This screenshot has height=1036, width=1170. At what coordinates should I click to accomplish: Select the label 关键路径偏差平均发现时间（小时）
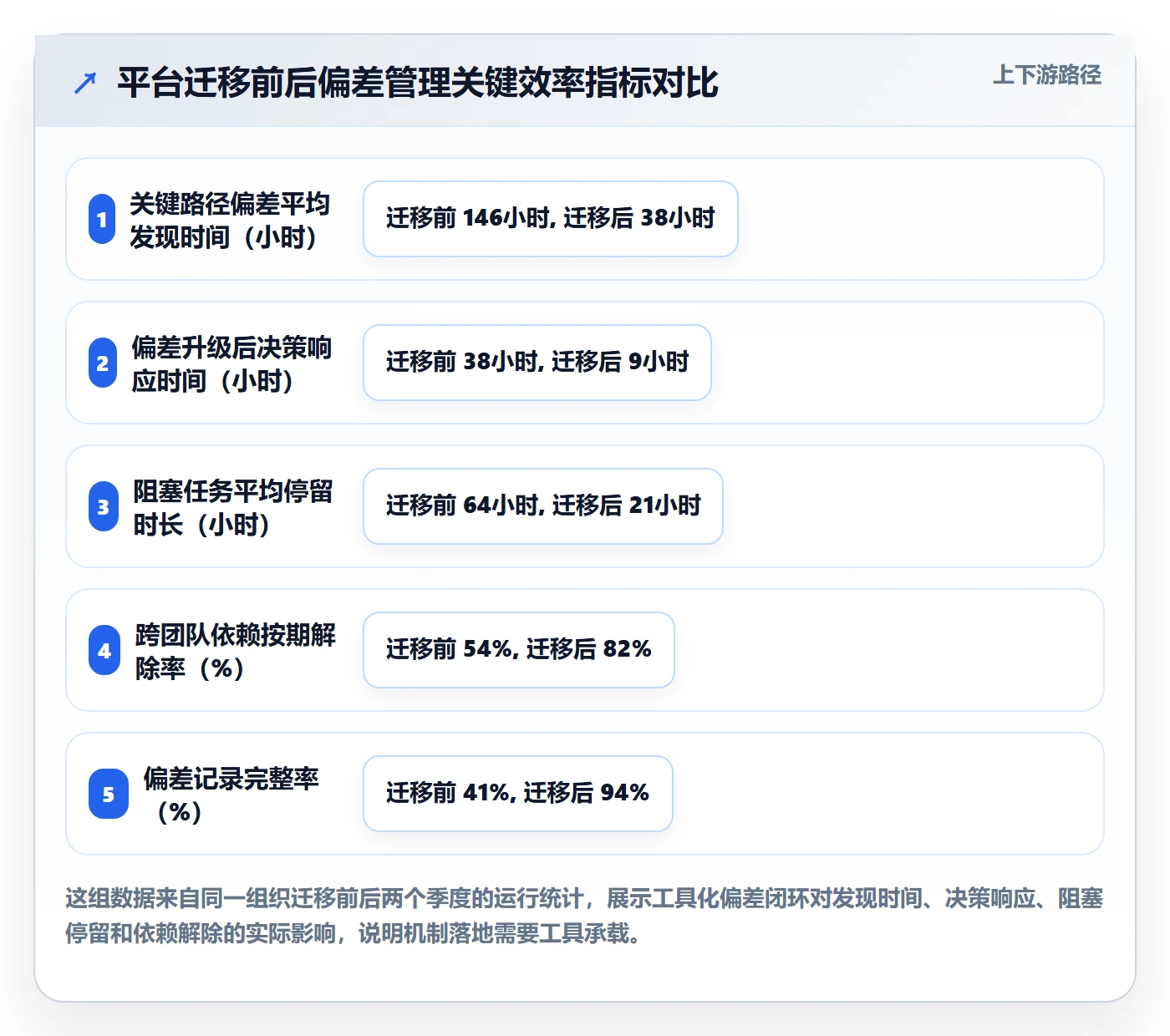pyautogui.click(x=230, y=220)
